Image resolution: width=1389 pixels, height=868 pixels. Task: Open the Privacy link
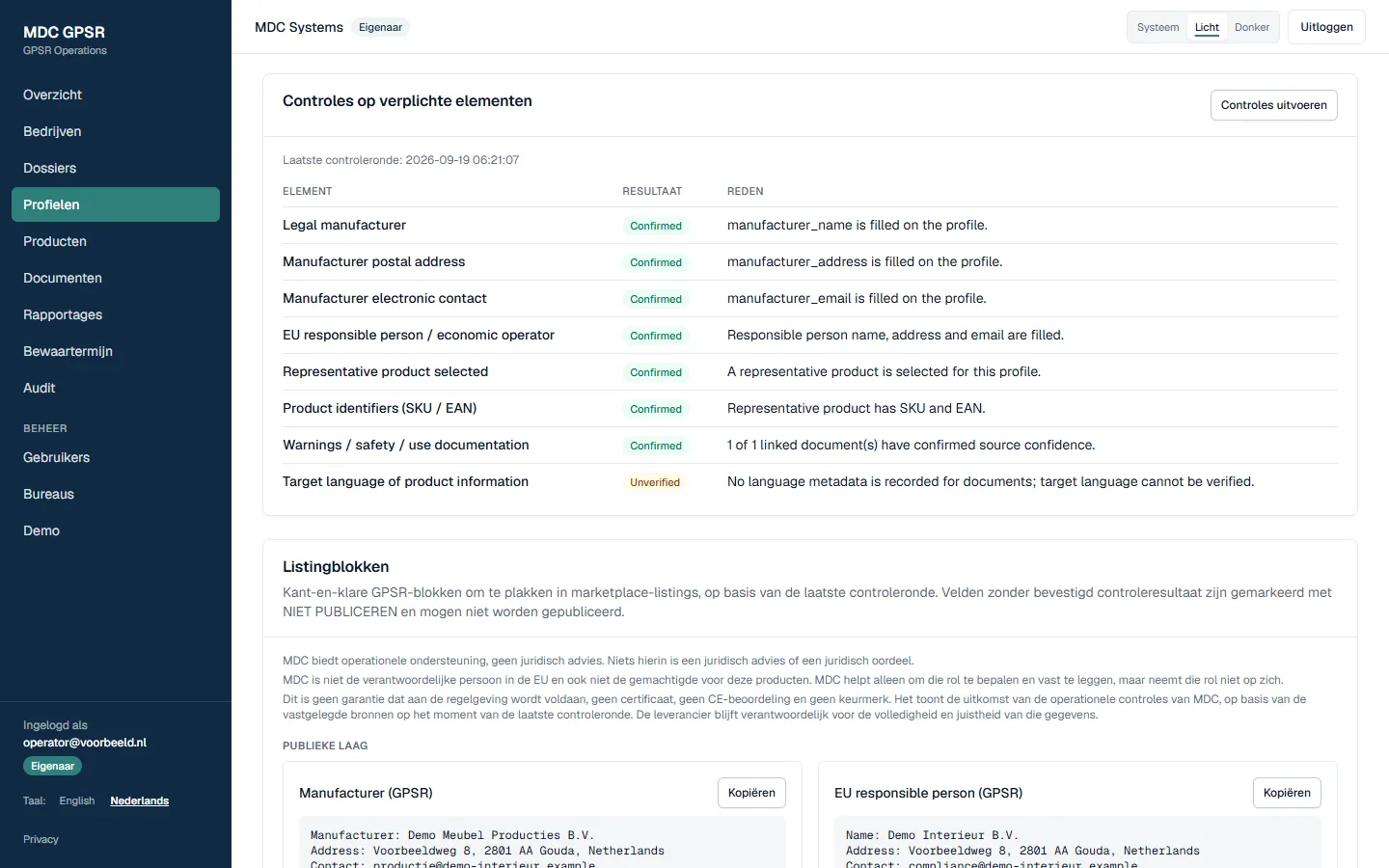[41, 839]
